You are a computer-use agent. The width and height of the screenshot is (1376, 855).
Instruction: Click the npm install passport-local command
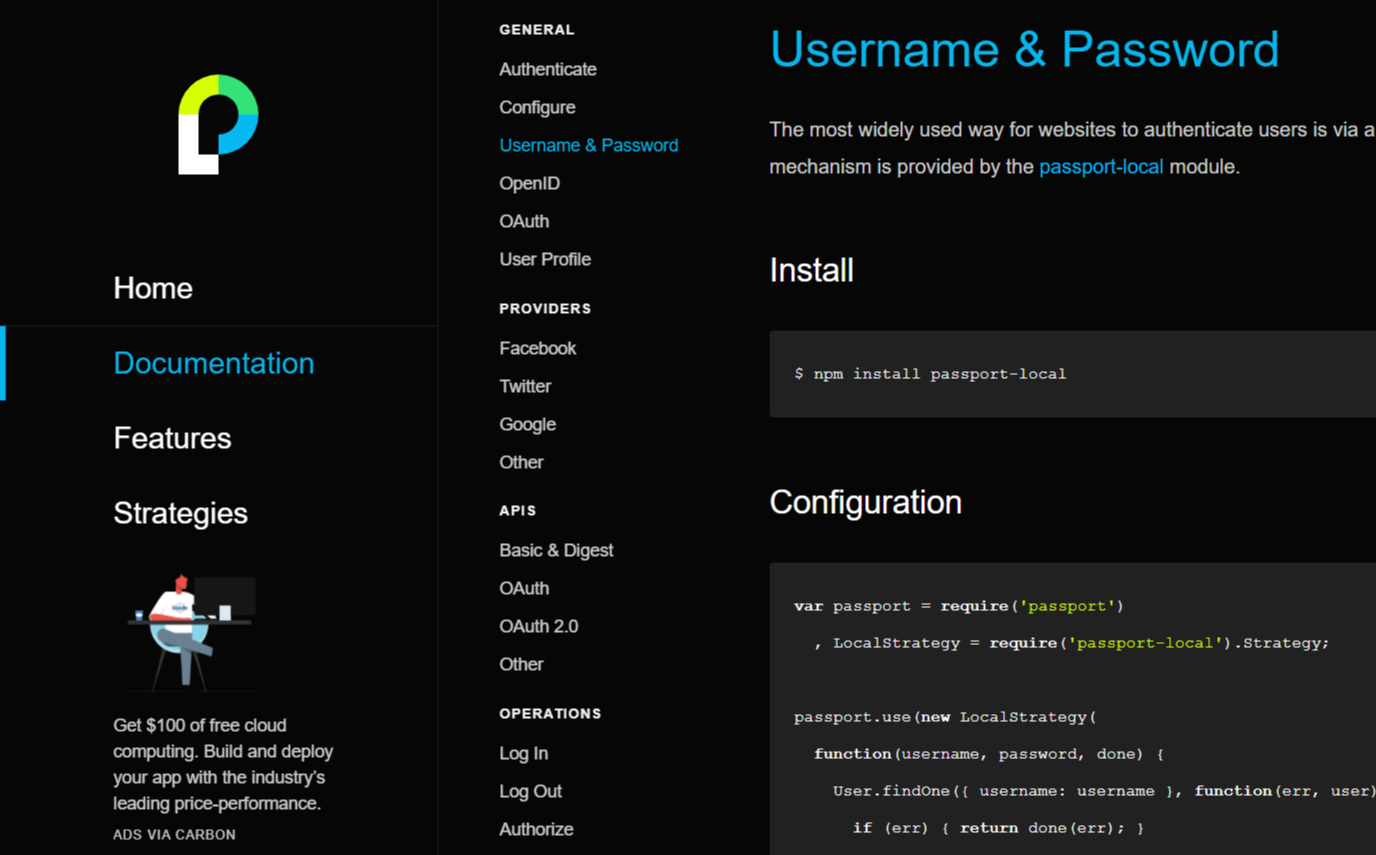tap(930, 374)
